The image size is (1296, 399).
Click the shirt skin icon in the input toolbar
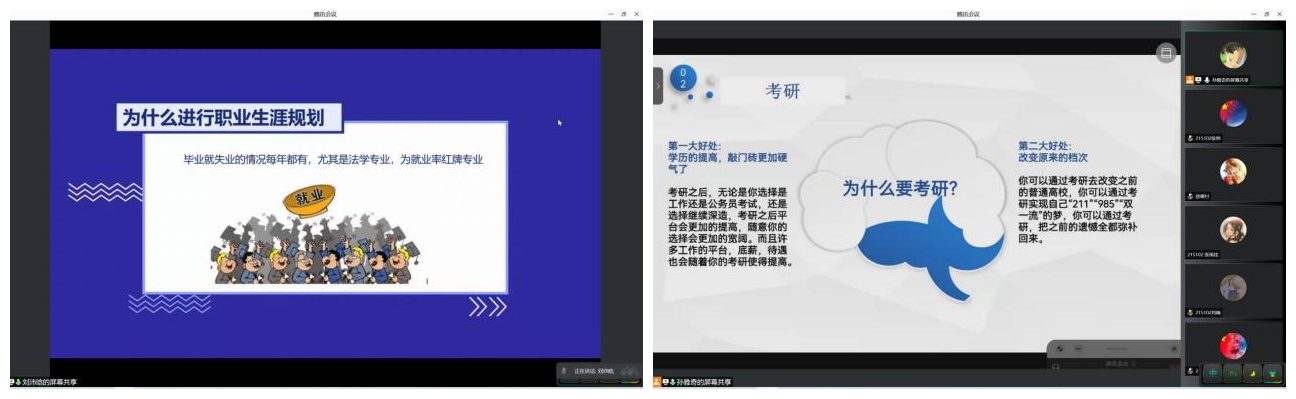pos(1272,372)
